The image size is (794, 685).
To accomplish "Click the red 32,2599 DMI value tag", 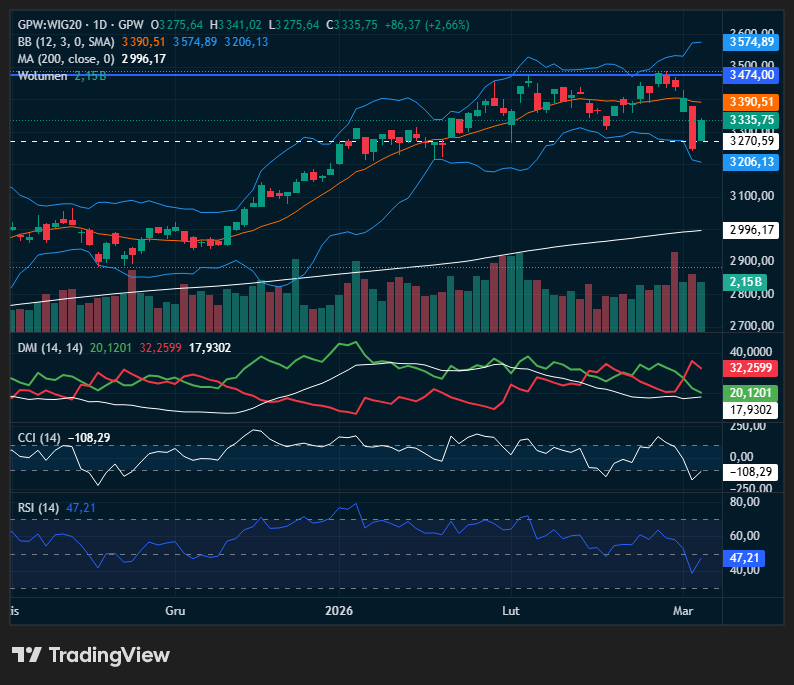I will click(752, 368).
